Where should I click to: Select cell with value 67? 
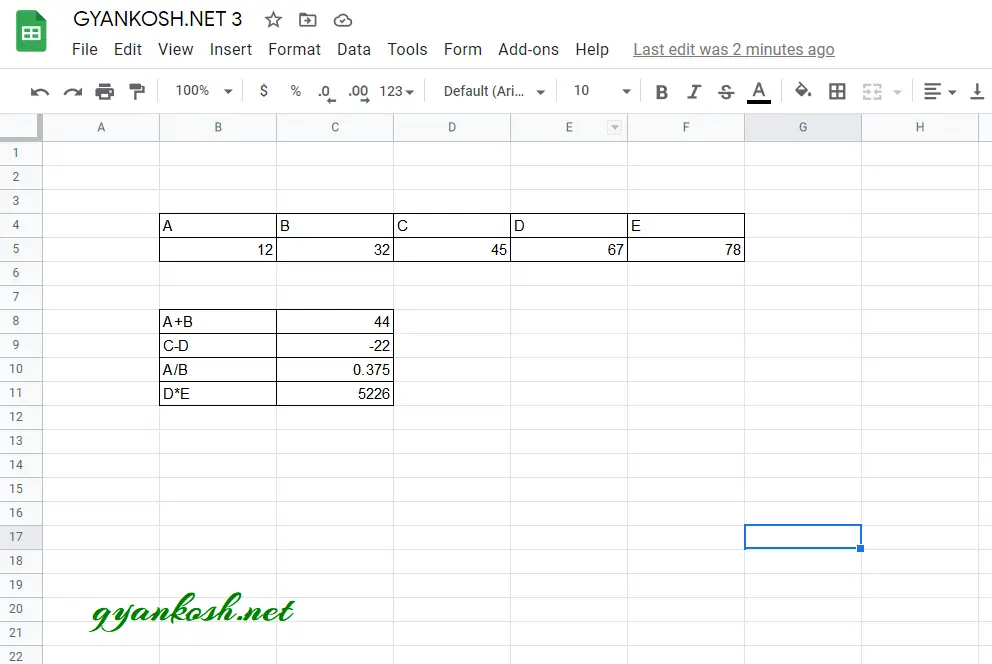569,249
